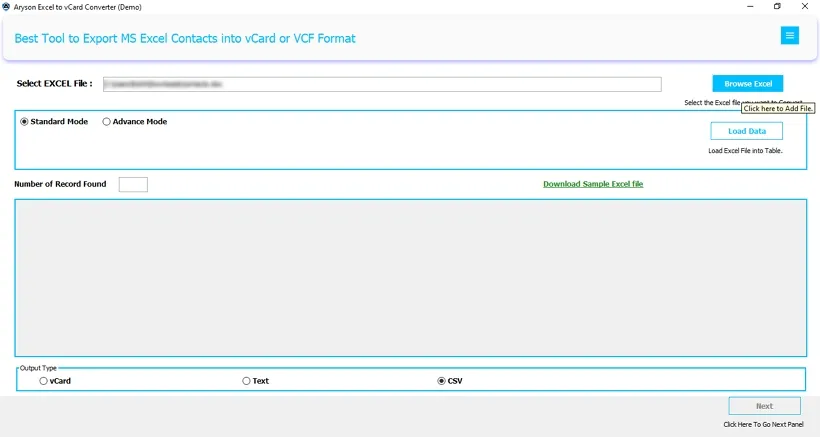
Task: Click 'Click Here To Go Next Panel' text
Action: point(764,424)
